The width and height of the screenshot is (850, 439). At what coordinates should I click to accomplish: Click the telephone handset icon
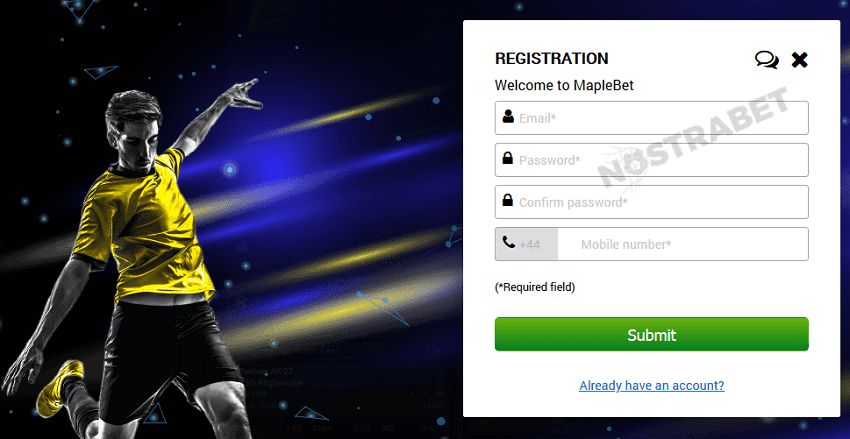[508, 242]
